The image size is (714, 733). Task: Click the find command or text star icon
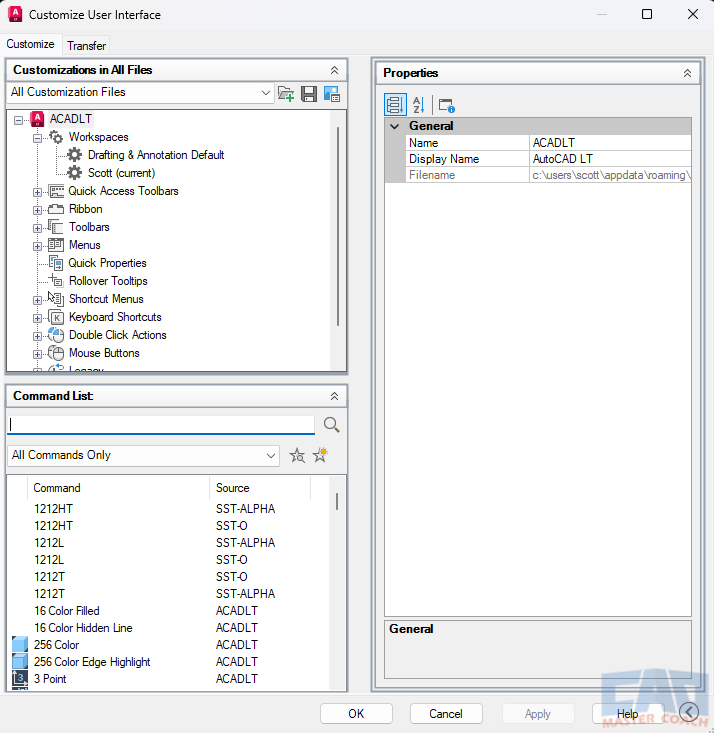(x=297, y=455)
